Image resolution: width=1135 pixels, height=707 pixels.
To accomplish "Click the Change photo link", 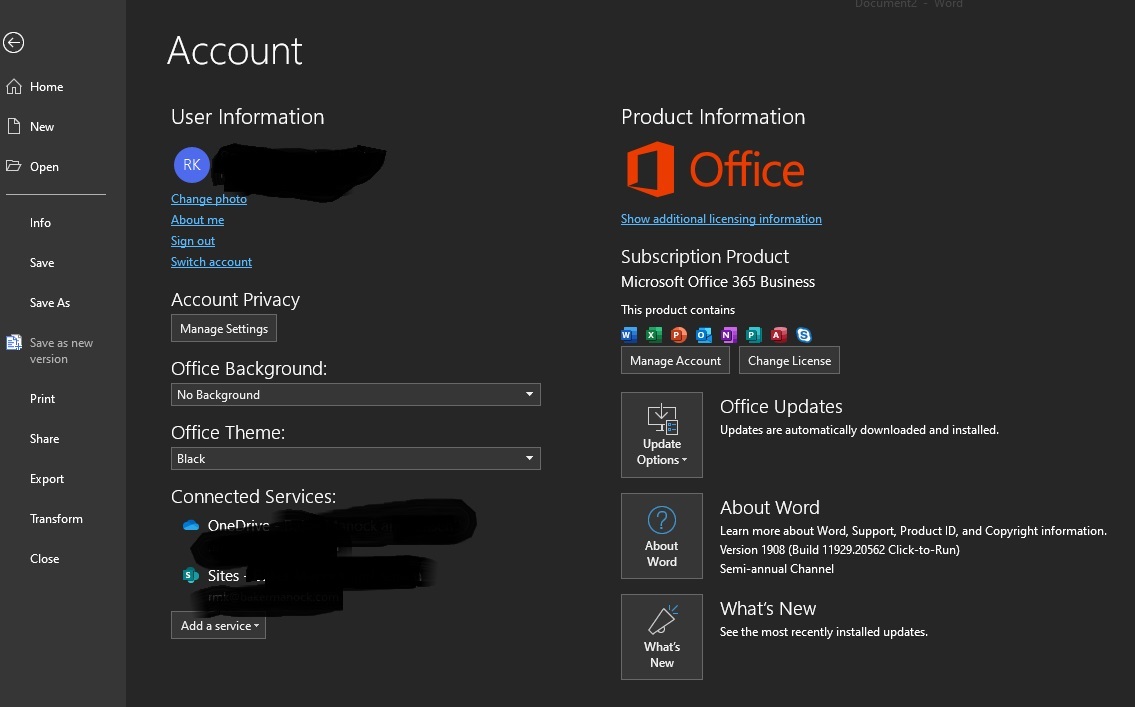I will (208, 199).
